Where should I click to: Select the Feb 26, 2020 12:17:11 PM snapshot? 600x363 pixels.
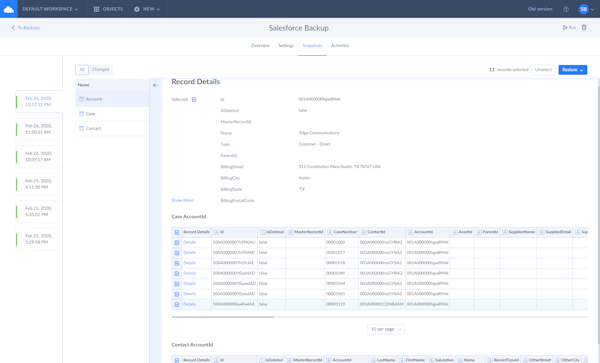(x=39, y=101)
